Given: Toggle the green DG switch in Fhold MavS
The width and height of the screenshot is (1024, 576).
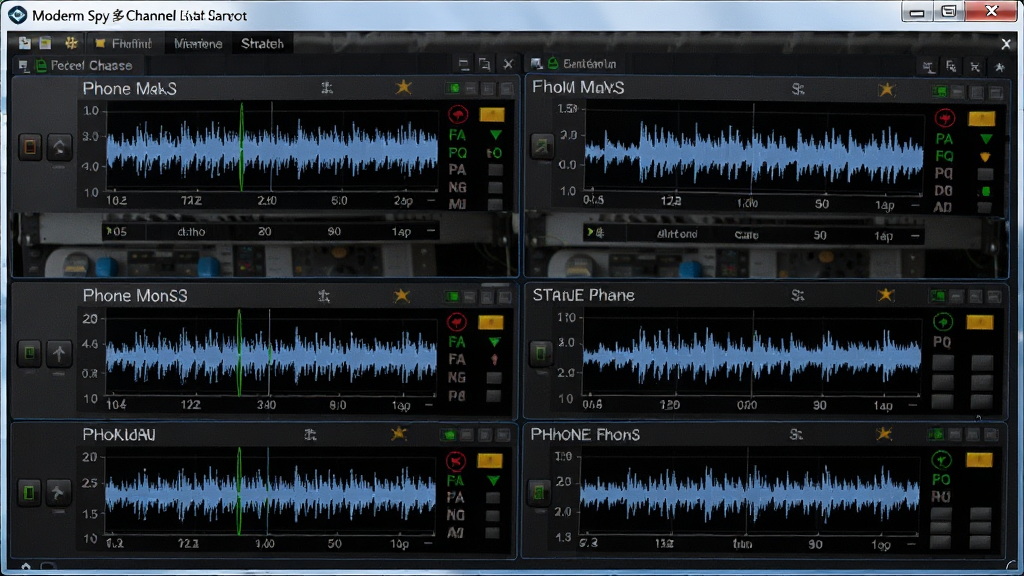Looking at the screenshot, I should click(985, 191).
